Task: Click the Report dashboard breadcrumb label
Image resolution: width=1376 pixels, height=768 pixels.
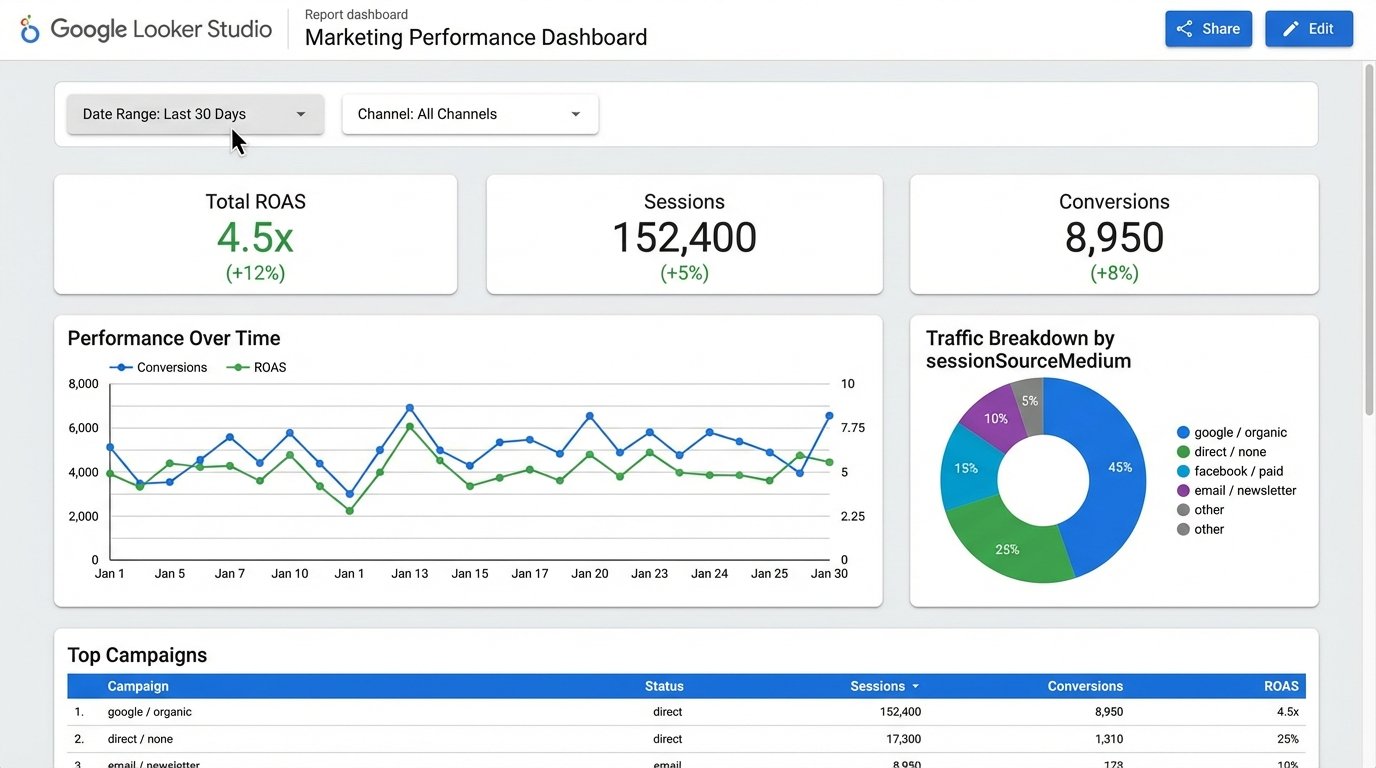Action: [x=355, y=14]
